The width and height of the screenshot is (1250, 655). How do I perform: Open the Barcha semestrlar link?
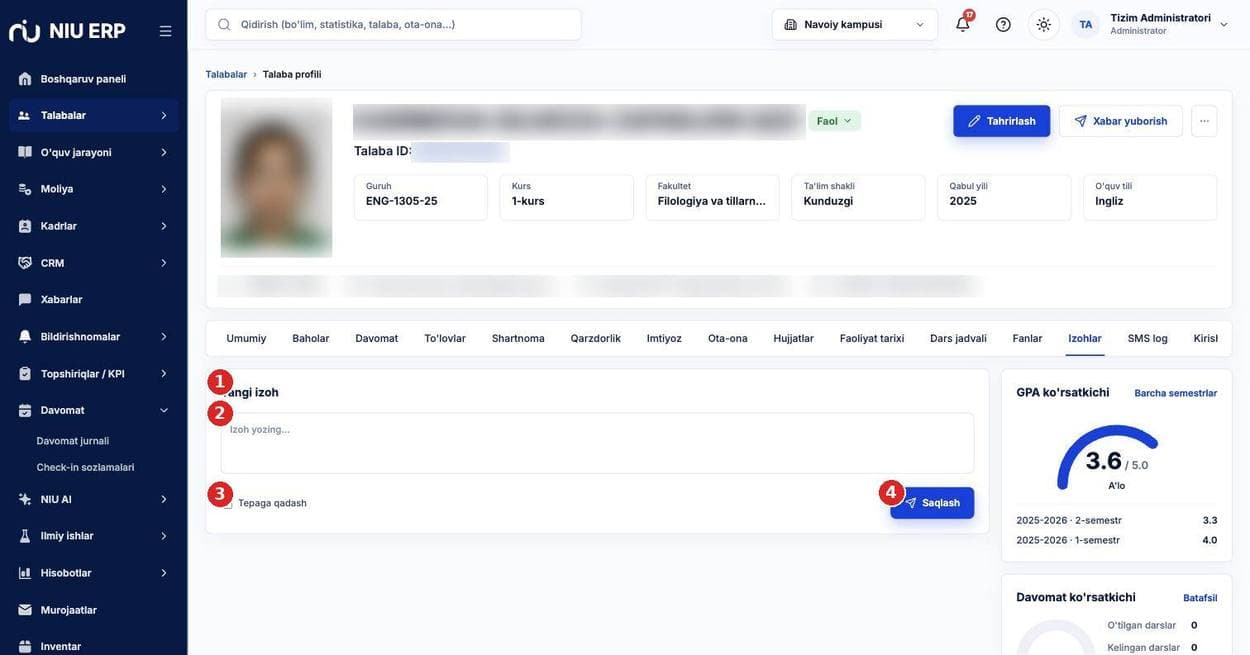1176,393
